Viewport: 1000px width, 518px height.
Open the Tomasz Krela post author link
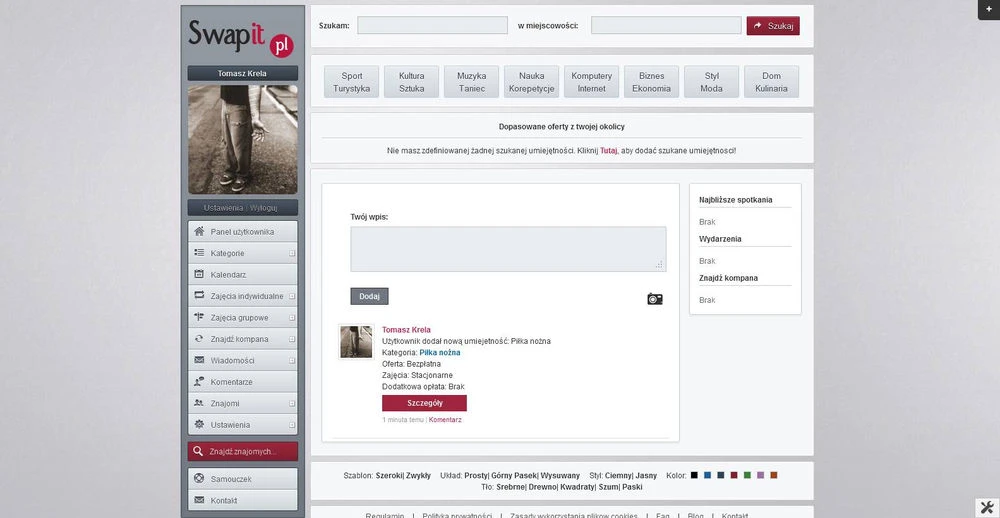coord(406,330)
